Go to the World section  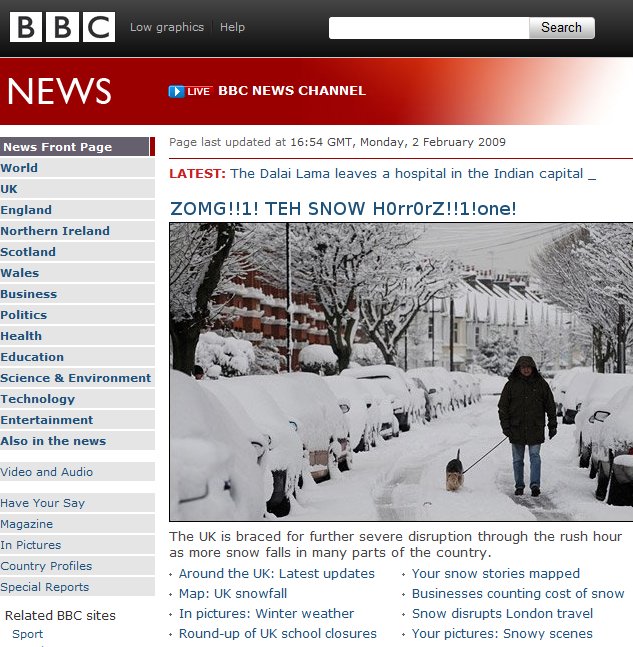pyautogui.click(x=77, y=168)
